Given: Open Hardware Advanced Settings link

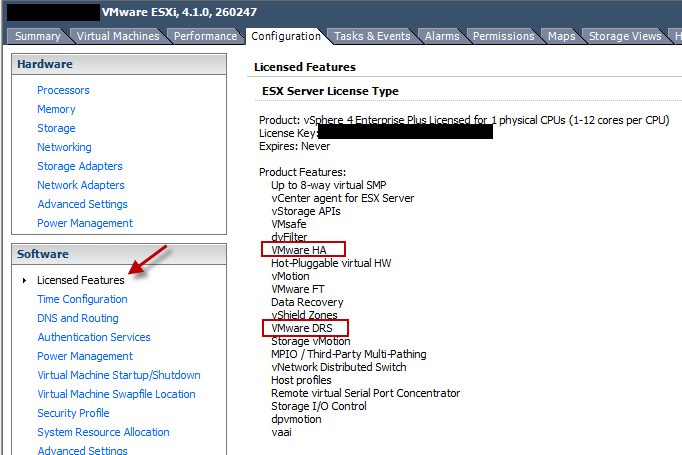Looking at the screenshot, I should [82, 204].
